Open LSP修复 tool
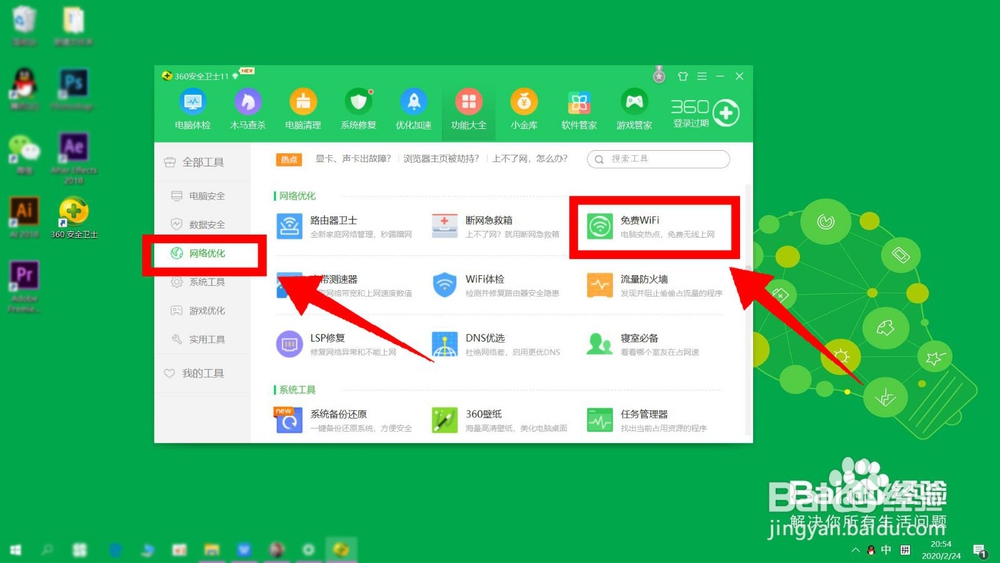The height and width of the screenshot is (563, 1000). click(x=336, y=344)
